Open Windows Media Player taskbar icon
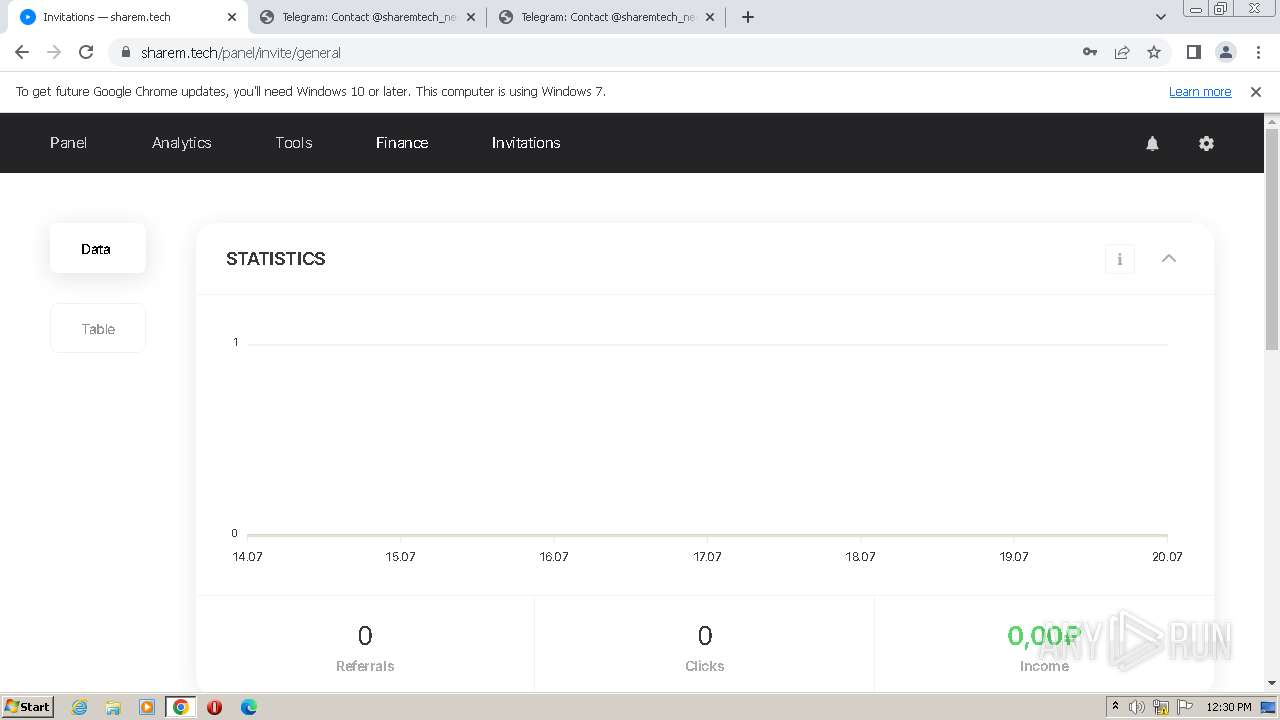Image resolution: width=1280 pixels, height=720 pixels. click(147, 707)
